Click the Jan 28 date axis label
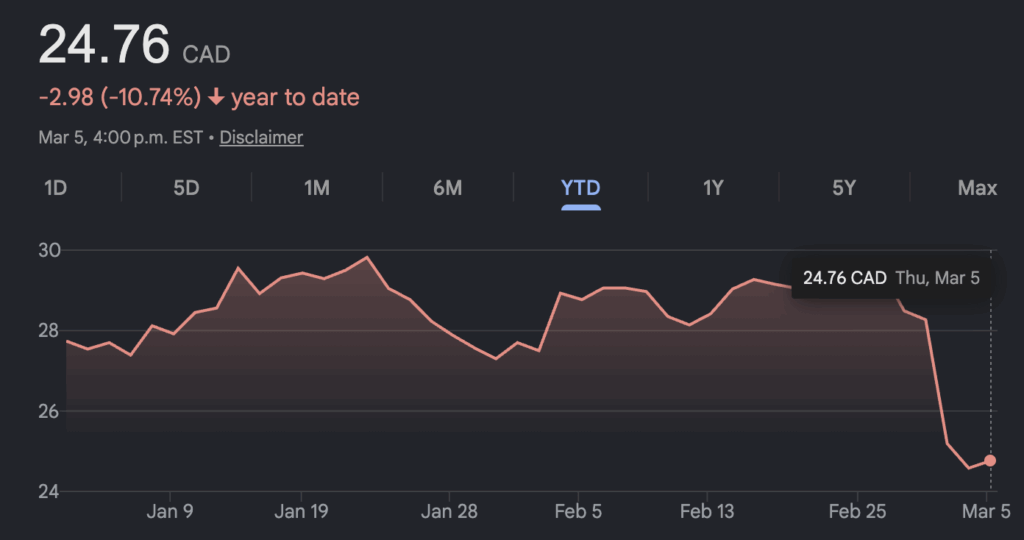This screenshot has width=1024, height=540. (x=449, y=512)
